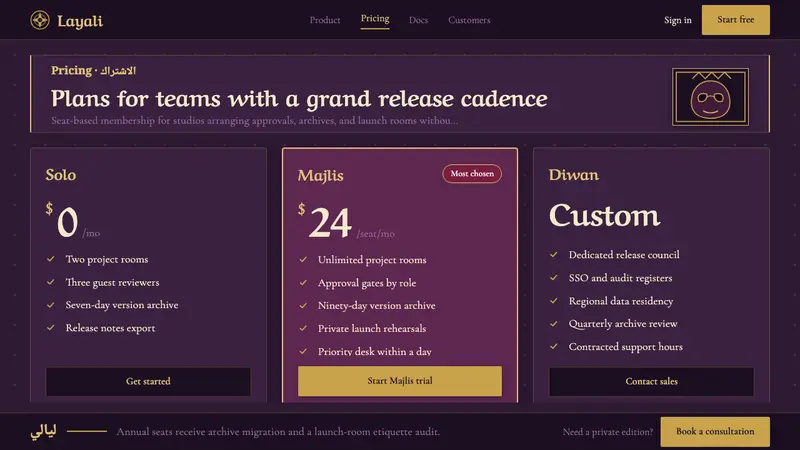
Task: Click the checkmark beside Contracted support hours
Action: [x=554, y=346]
